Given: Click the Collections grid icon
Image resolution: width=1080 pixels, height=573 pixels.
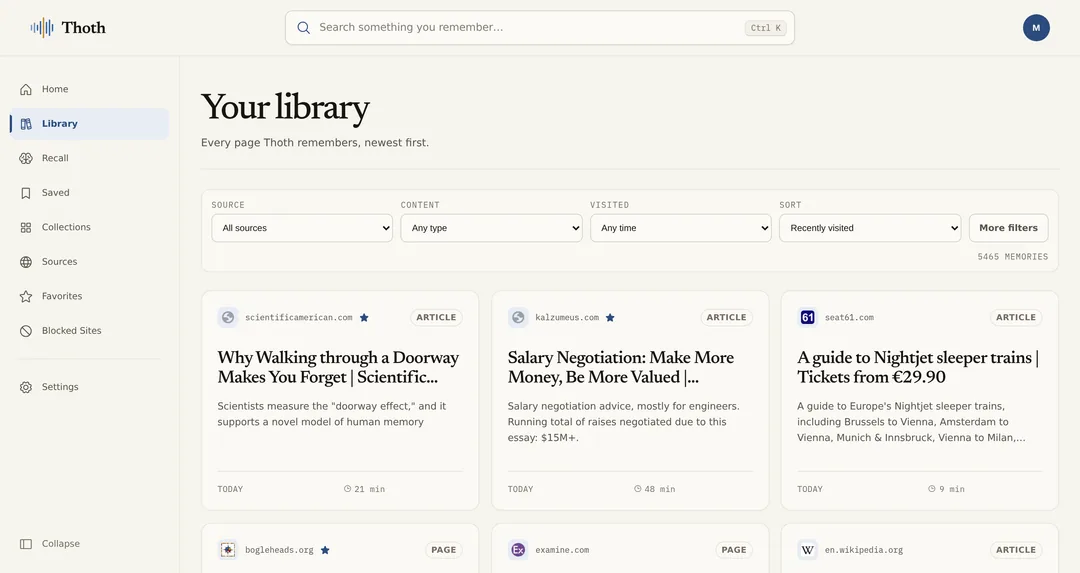Looking at the screenshot, I should click(x=26, y=227).
